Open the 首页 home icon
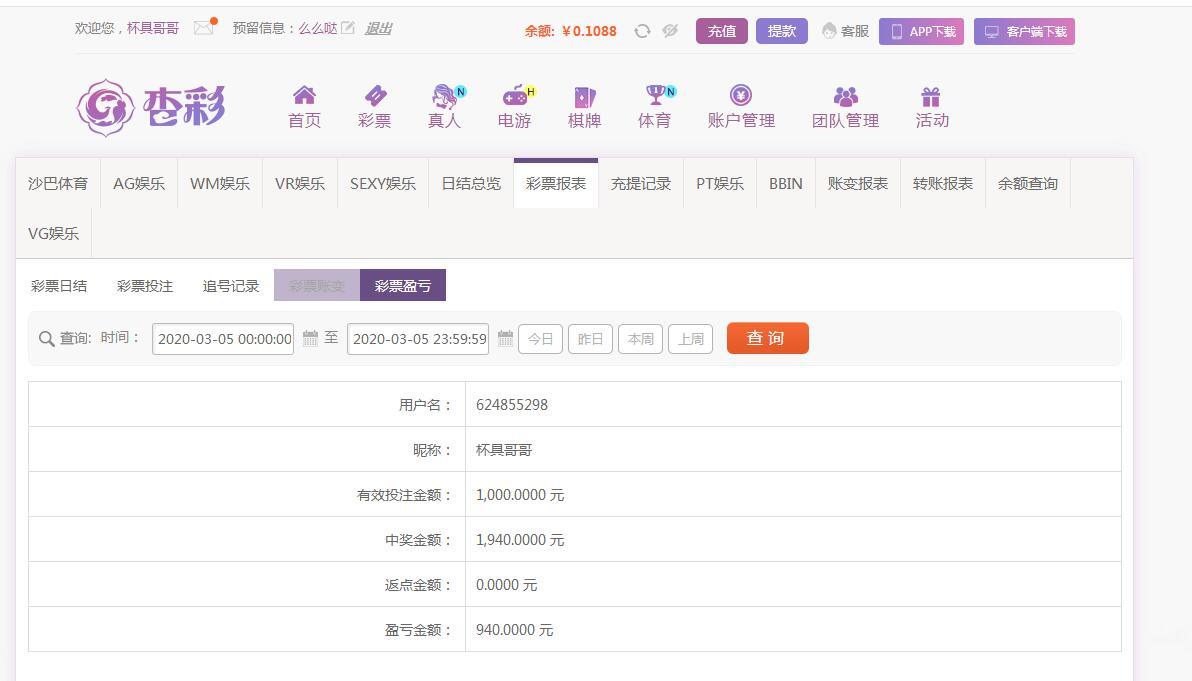 click(304, 96)
